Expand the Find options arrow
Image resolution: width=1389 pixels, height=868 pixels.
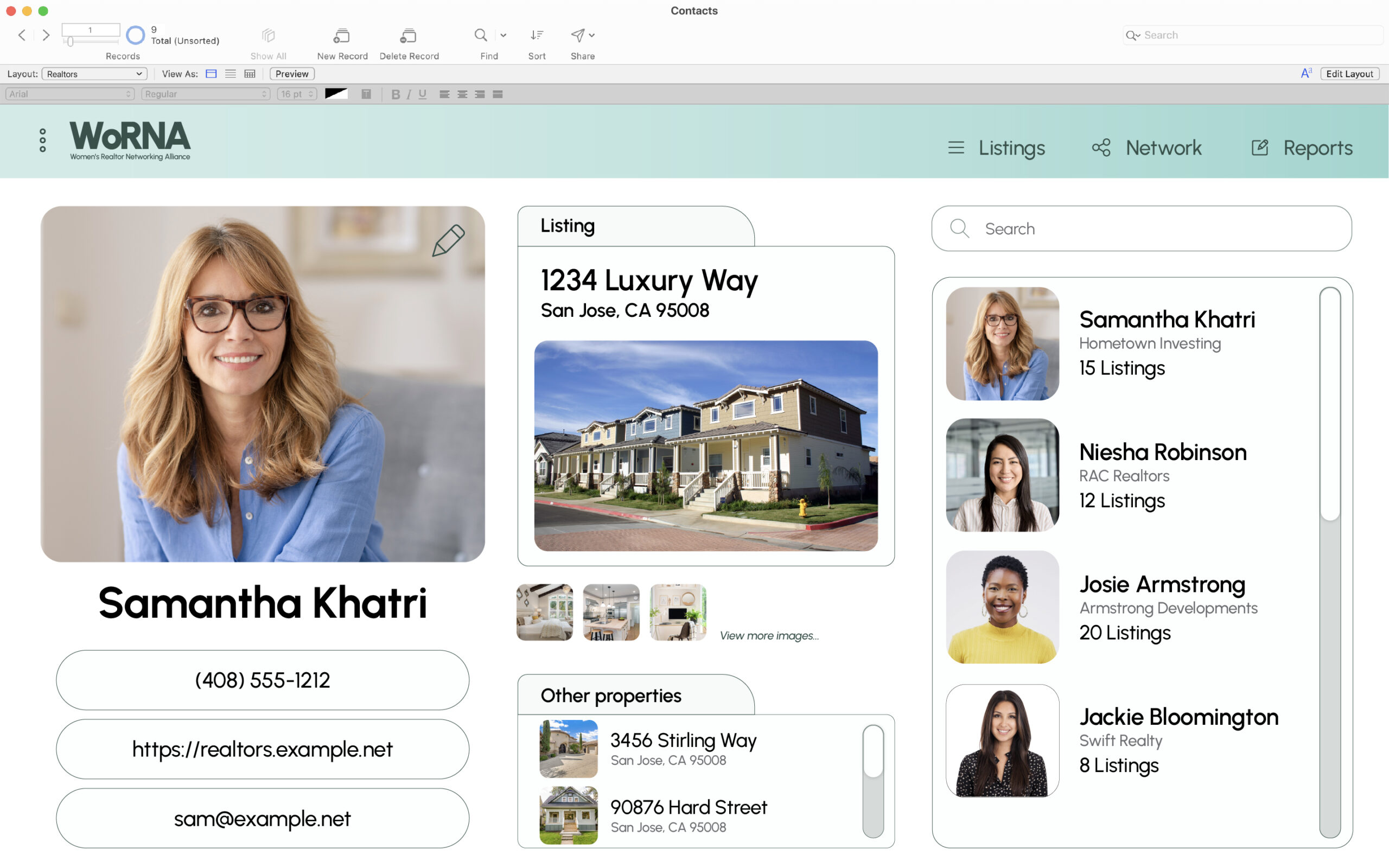click(x=504, y=35)
